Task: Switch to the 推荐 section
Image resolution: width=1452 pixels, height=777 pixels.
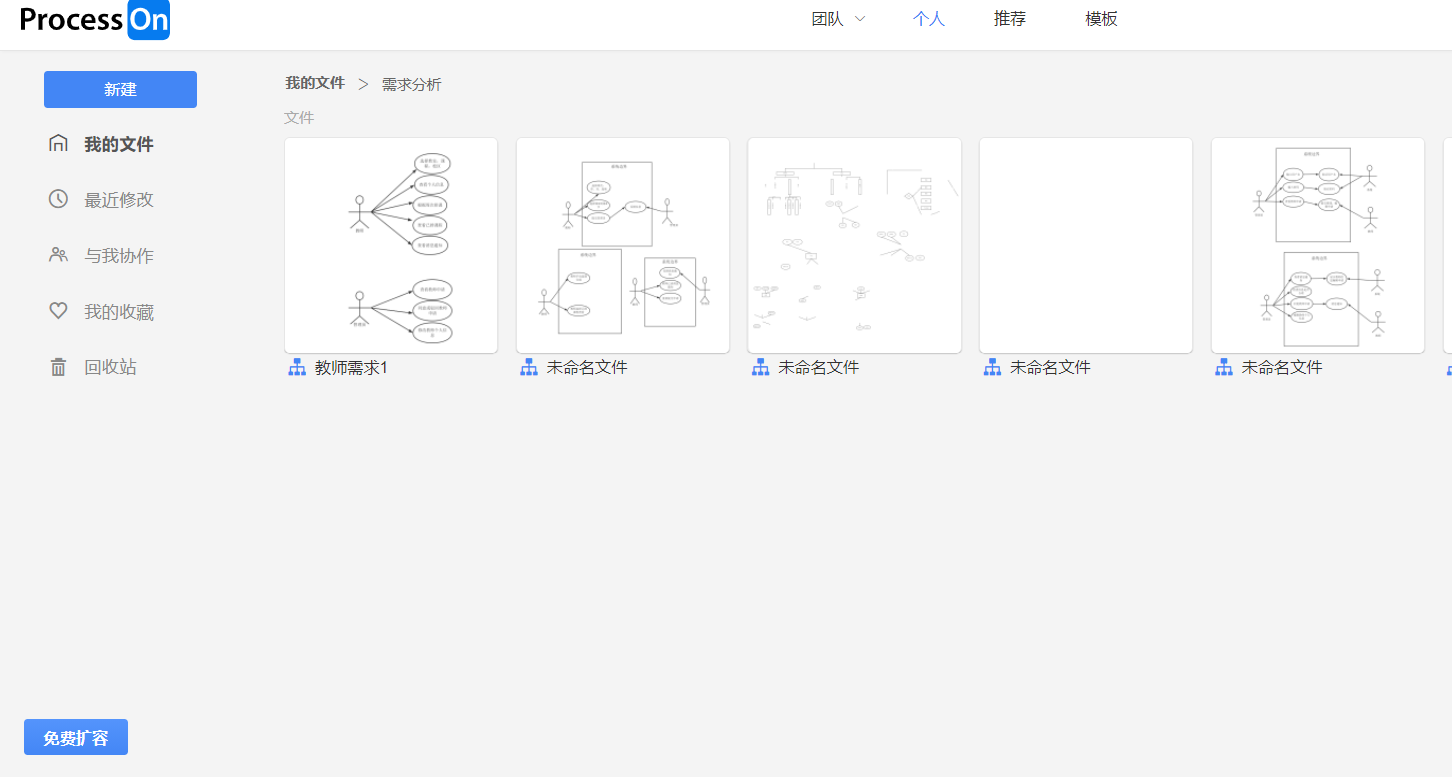Action: [1009, 18]
